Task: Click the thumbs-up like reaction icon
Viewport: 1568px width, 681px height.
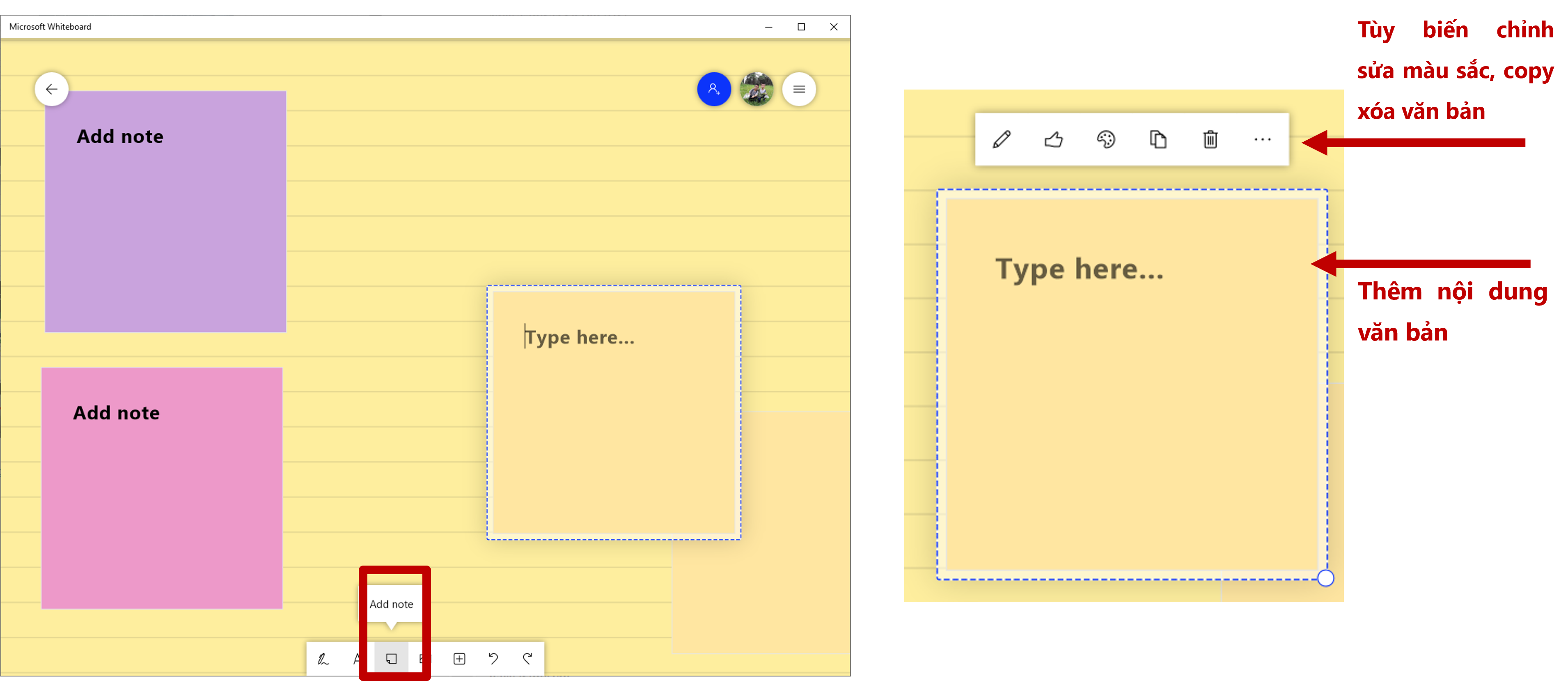Action: point(1054,140)
